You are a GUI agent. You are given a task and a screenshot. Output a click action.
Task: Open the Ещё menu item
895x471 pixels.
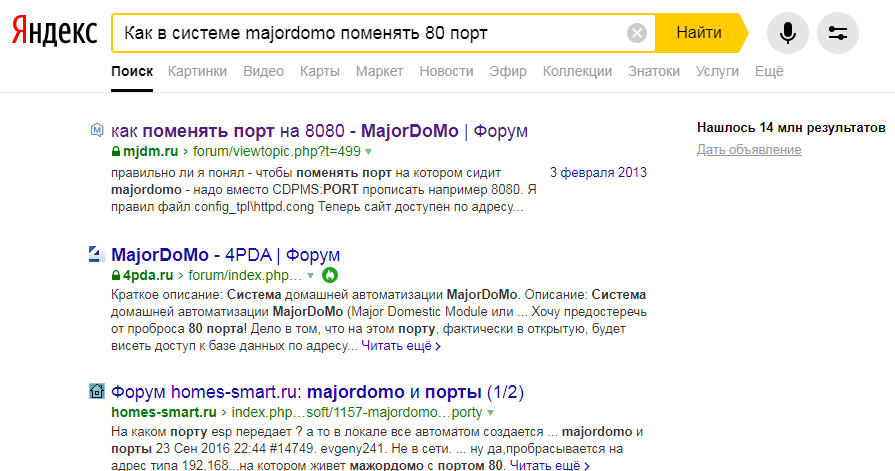click(x=769, y=71)
